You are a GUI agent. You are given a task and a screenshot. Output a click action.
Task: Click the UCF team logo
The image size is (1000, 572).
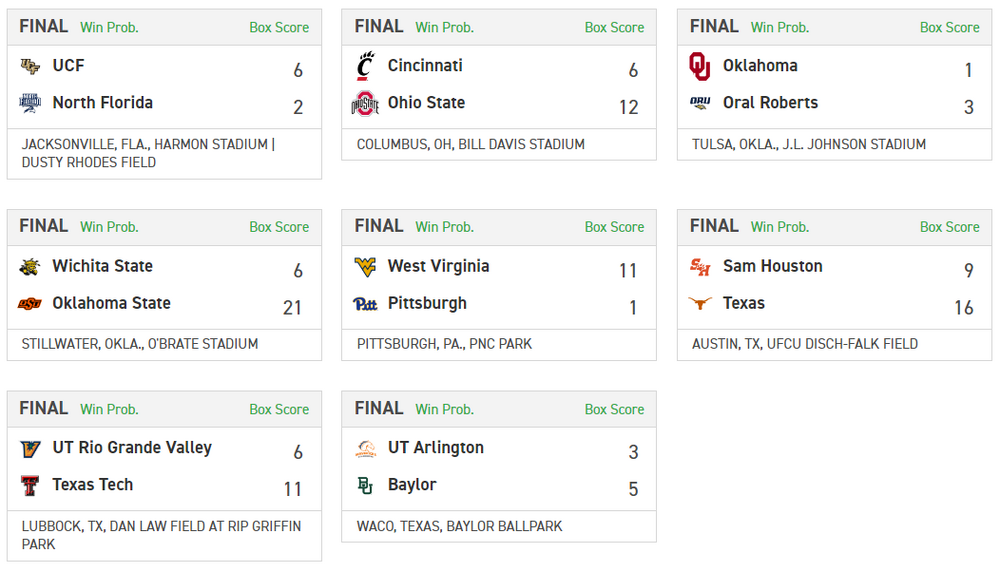tap(30, 66)
